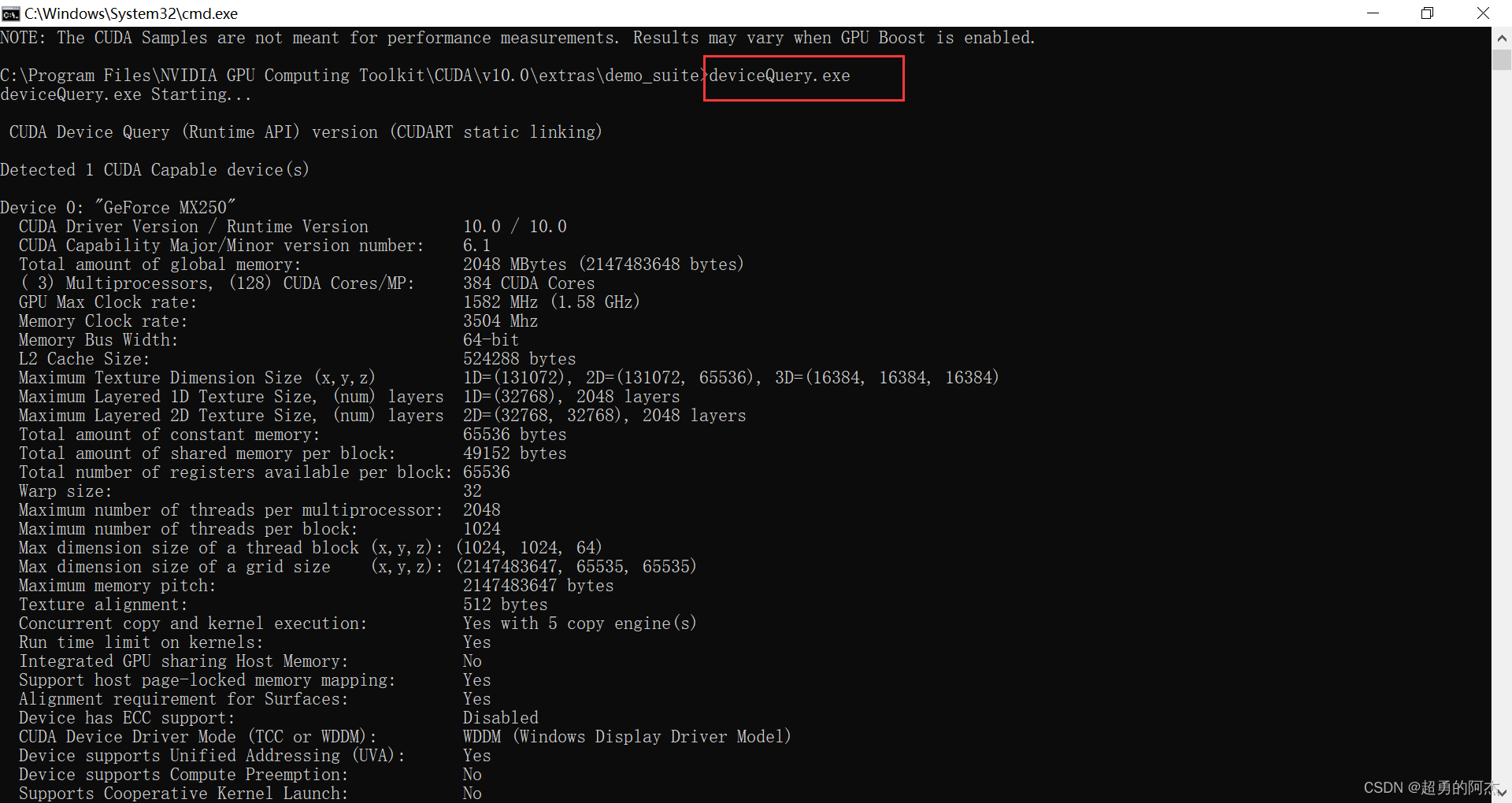The width and height of the screenshot is (1512, 803).
Task: Click the '49152 bytes' shared memory value
Action: (515, 453)
